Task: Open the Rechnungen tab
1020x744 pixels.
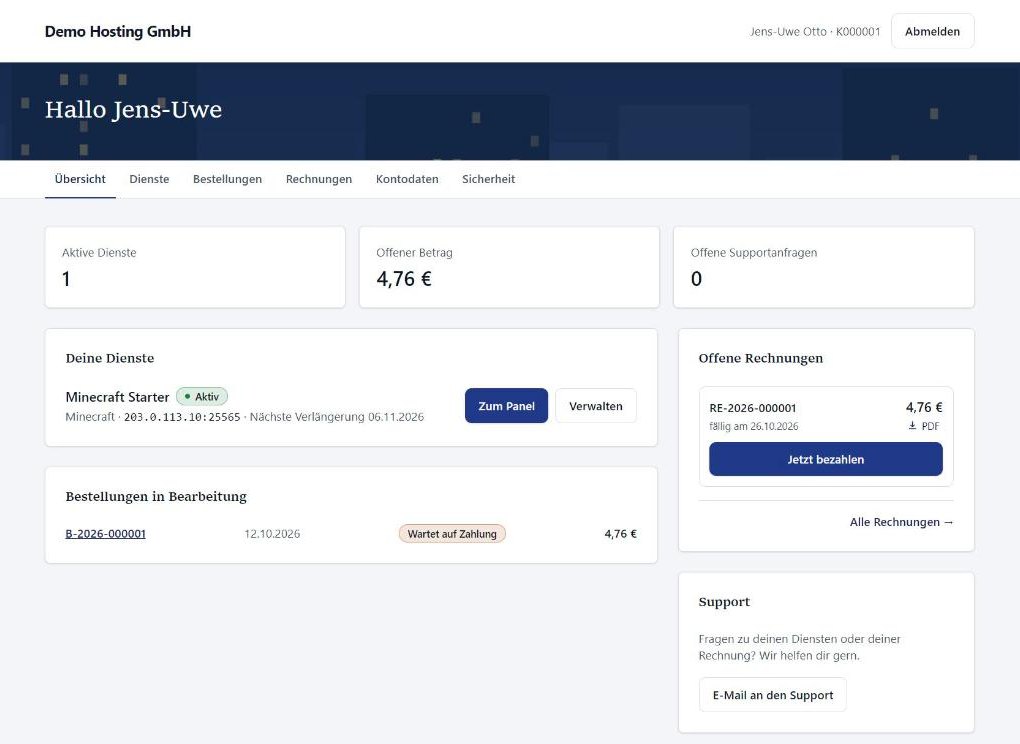Action: coord(319,179)
